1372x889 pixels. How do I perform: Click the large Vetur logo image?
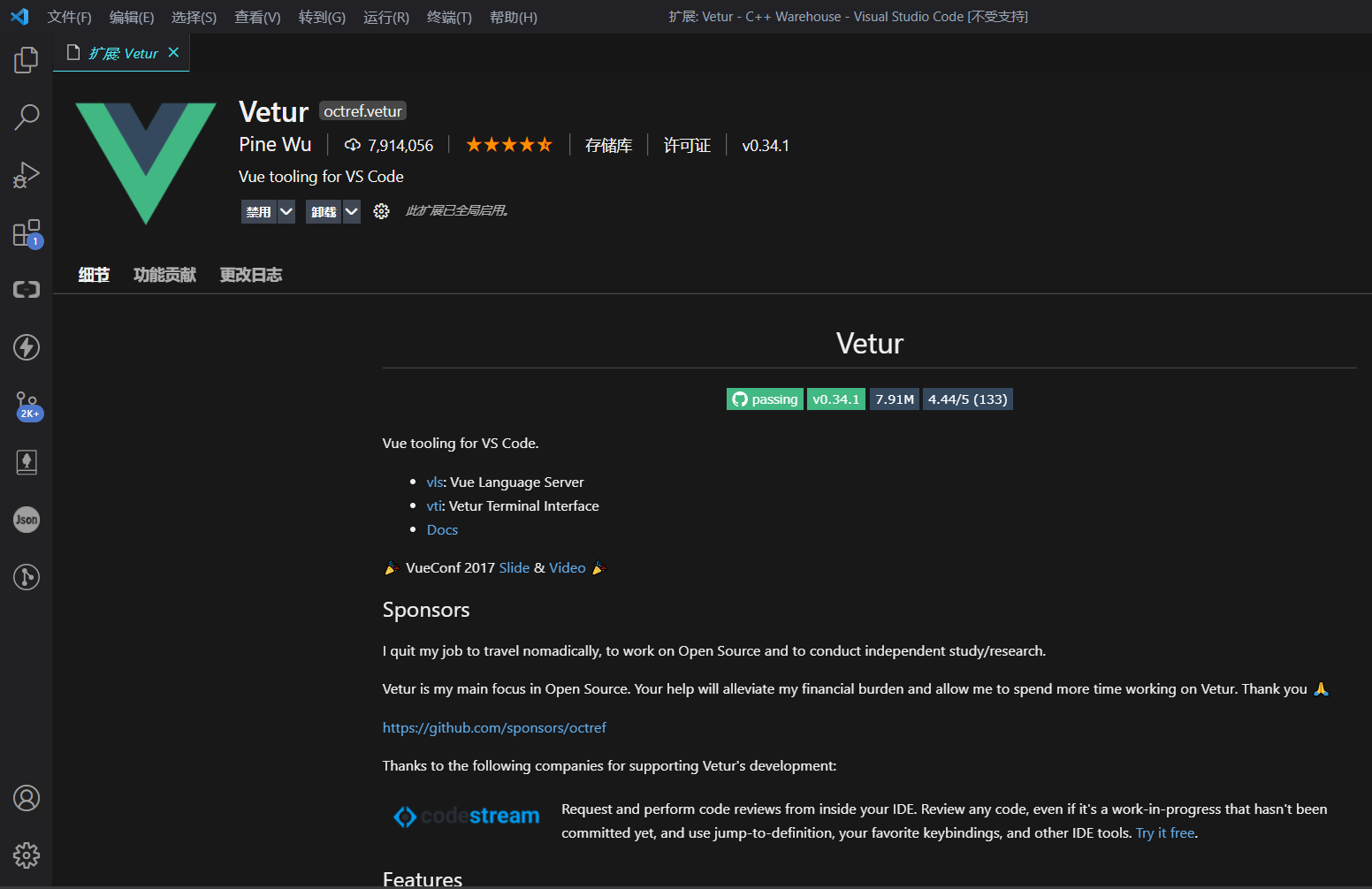coord(146,163)
